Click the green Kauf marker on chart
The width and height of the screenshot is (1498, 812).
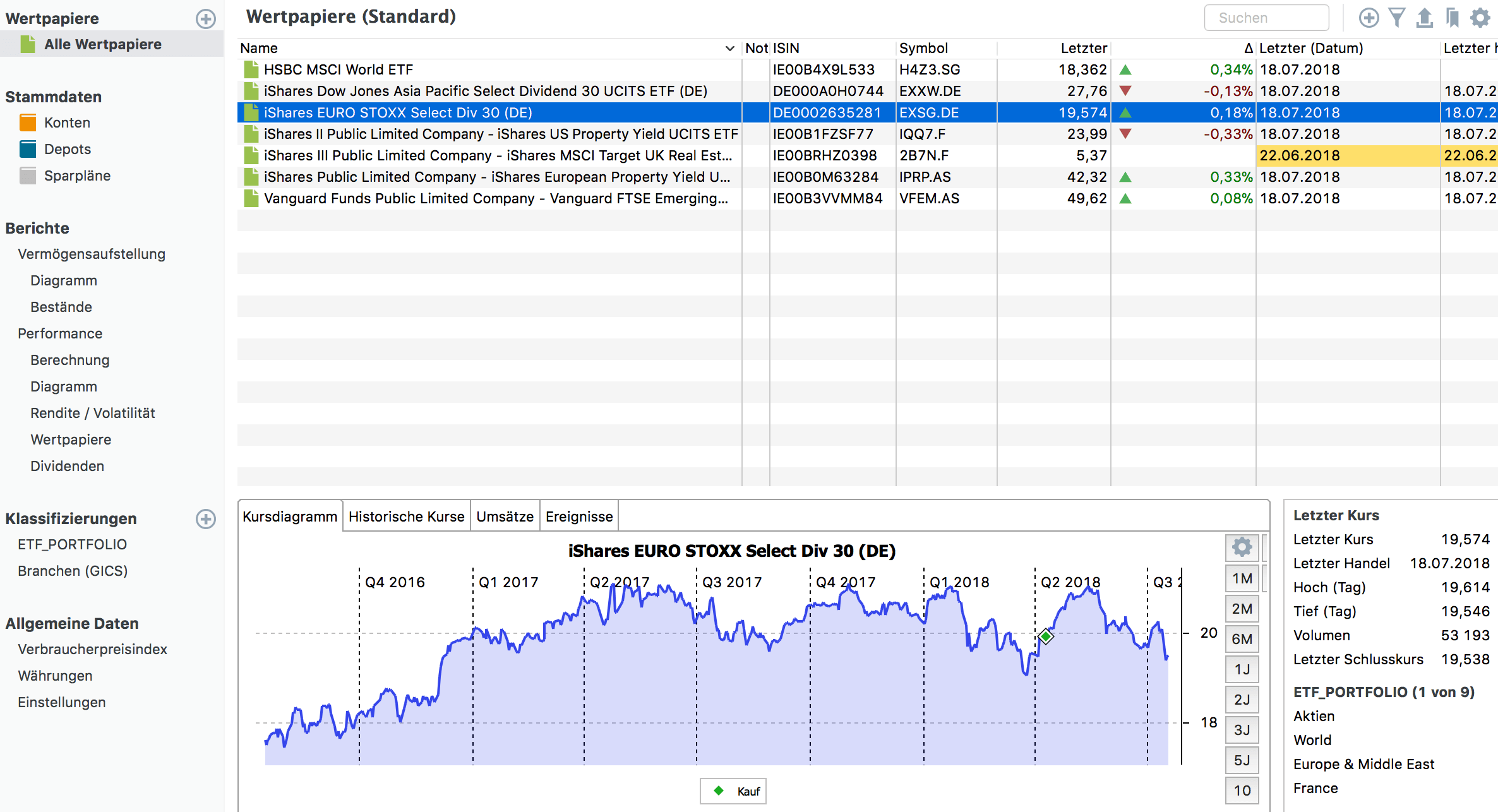pos(1046,636)
